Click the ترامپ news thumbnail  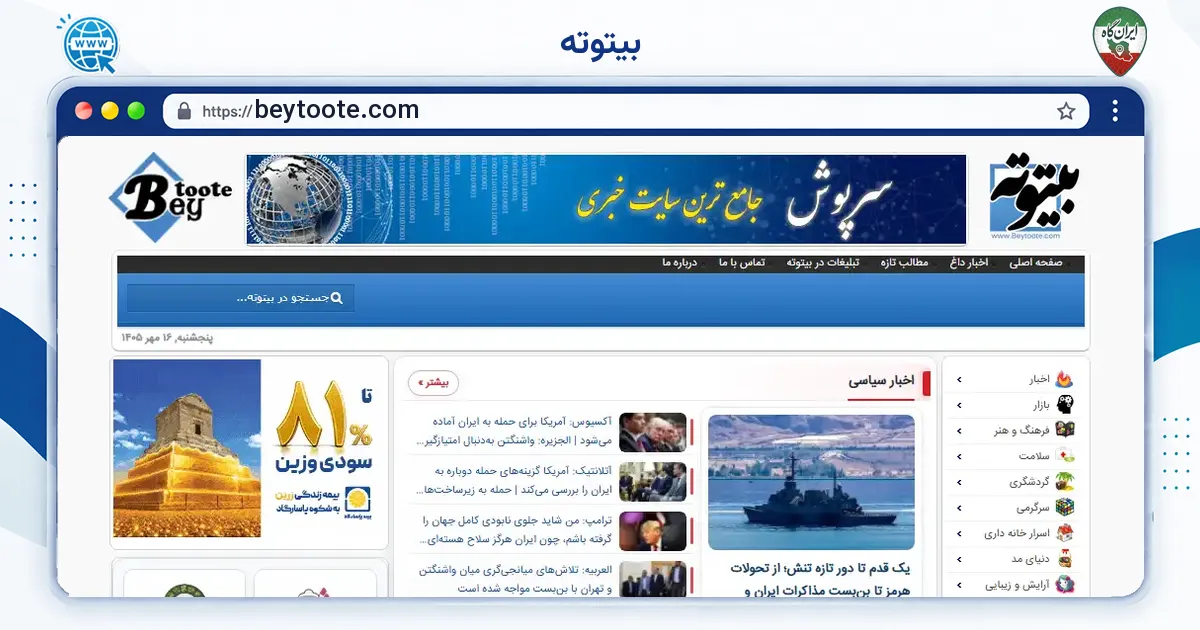(653, 531)
